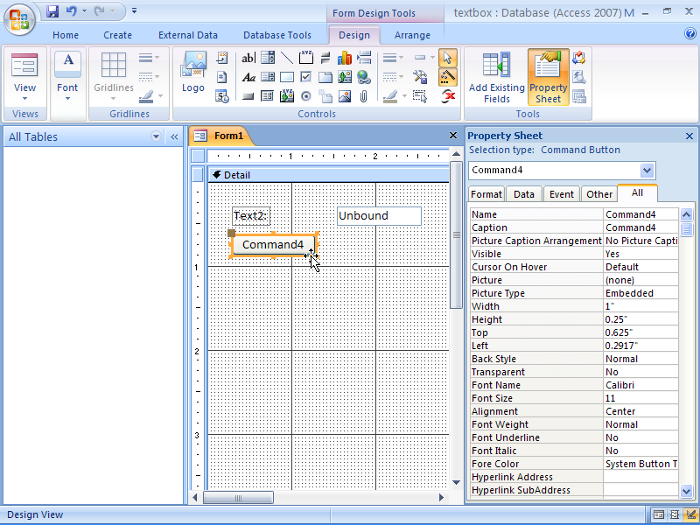Select the Unbound Object Frame tool
Screen dimensions: 700x525
(345, 77)
